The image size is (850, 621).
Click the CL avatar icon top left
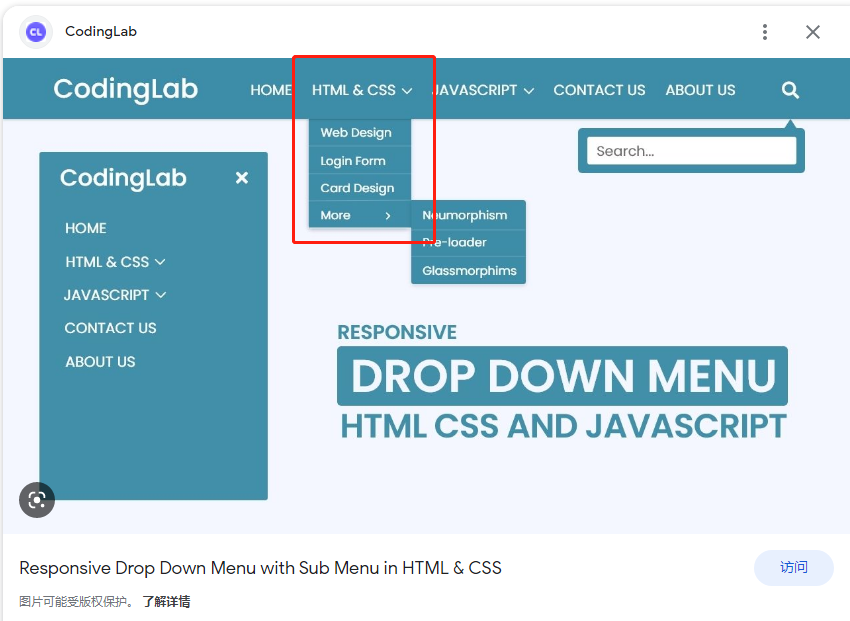(35, 32)
